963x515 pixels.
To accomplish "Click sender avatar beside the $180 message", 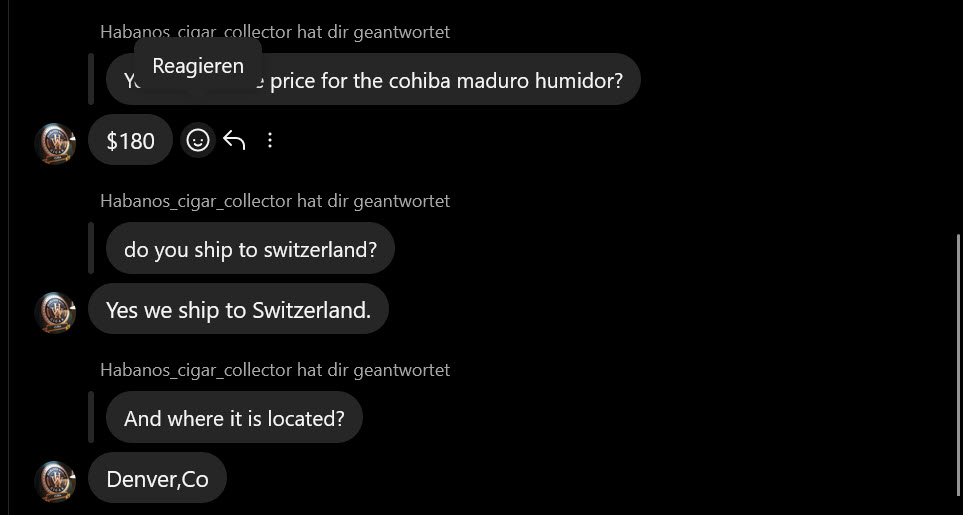I will [x=55, y=144].
